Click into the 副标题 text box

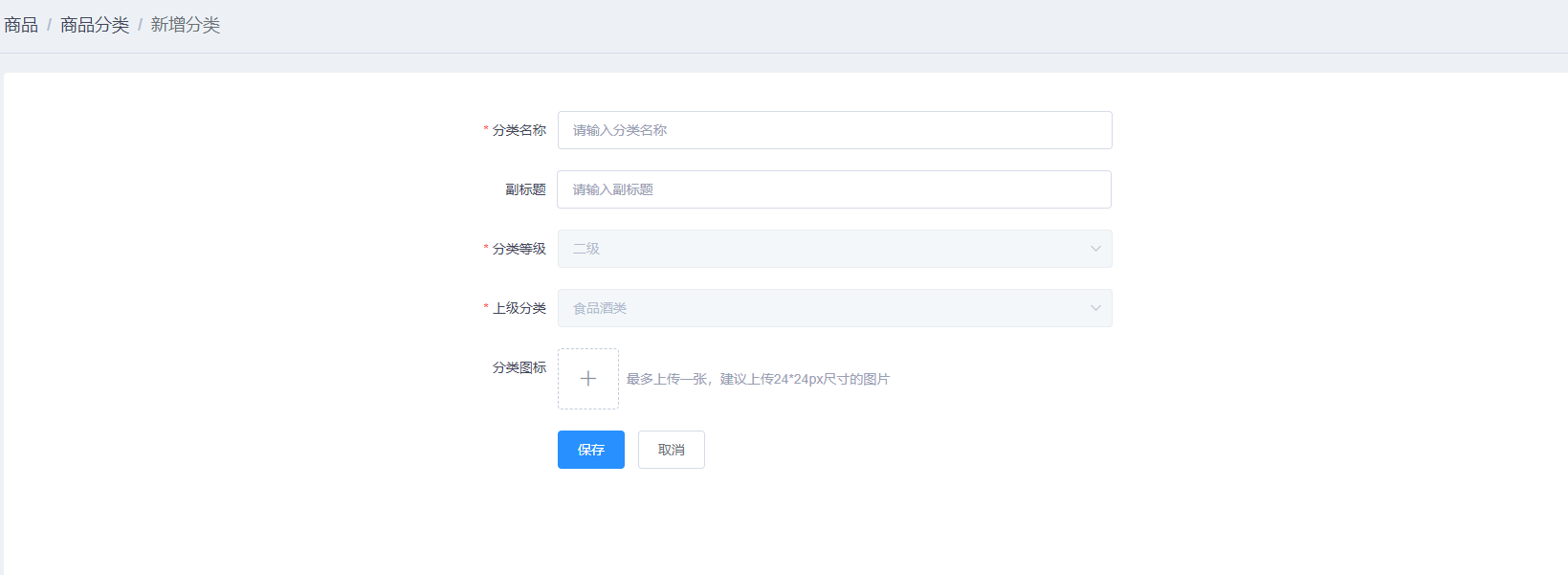coord(834,189)
